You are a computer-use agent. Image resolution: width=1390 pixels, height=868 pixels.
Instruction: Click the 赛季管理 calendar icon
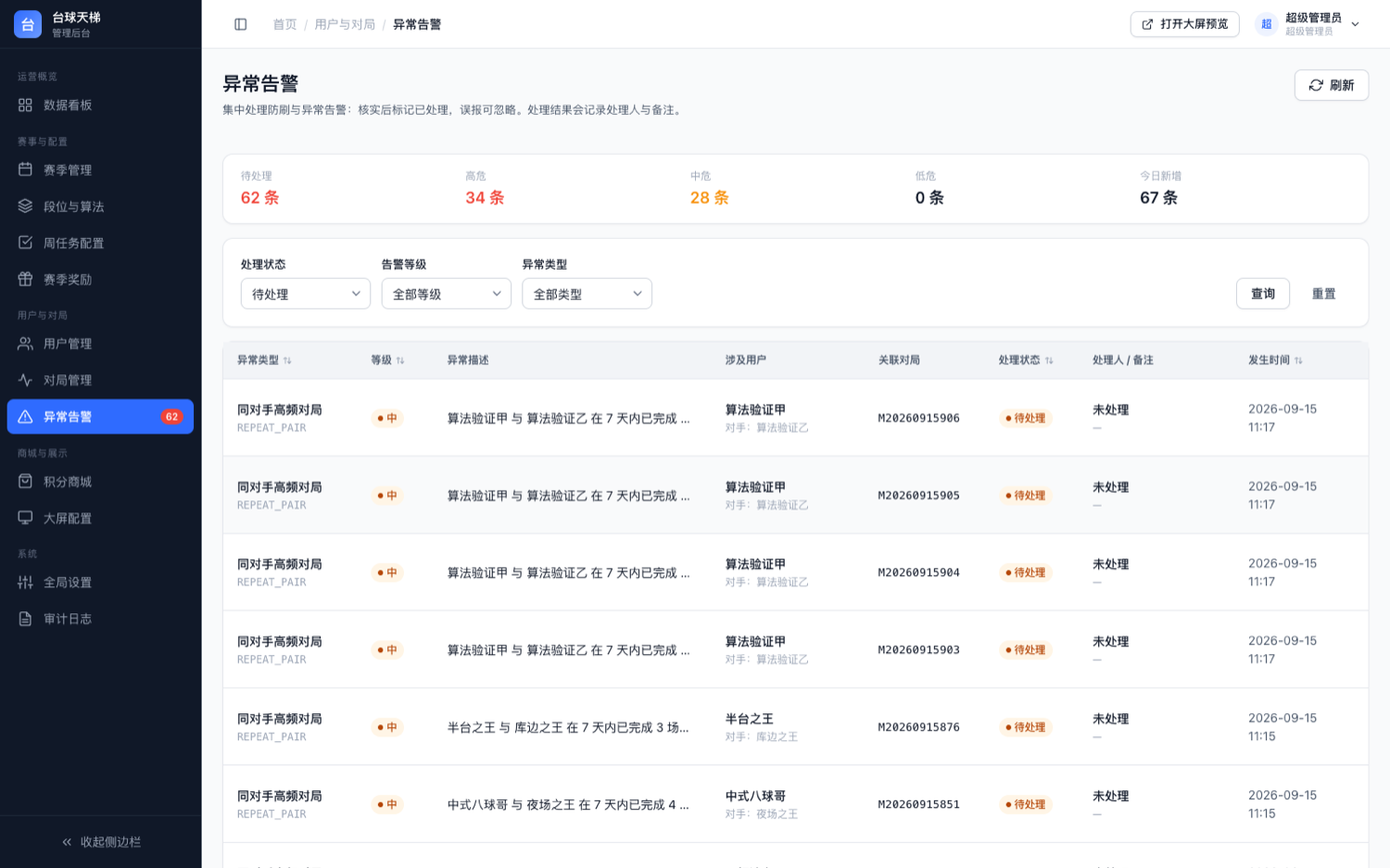25,170
